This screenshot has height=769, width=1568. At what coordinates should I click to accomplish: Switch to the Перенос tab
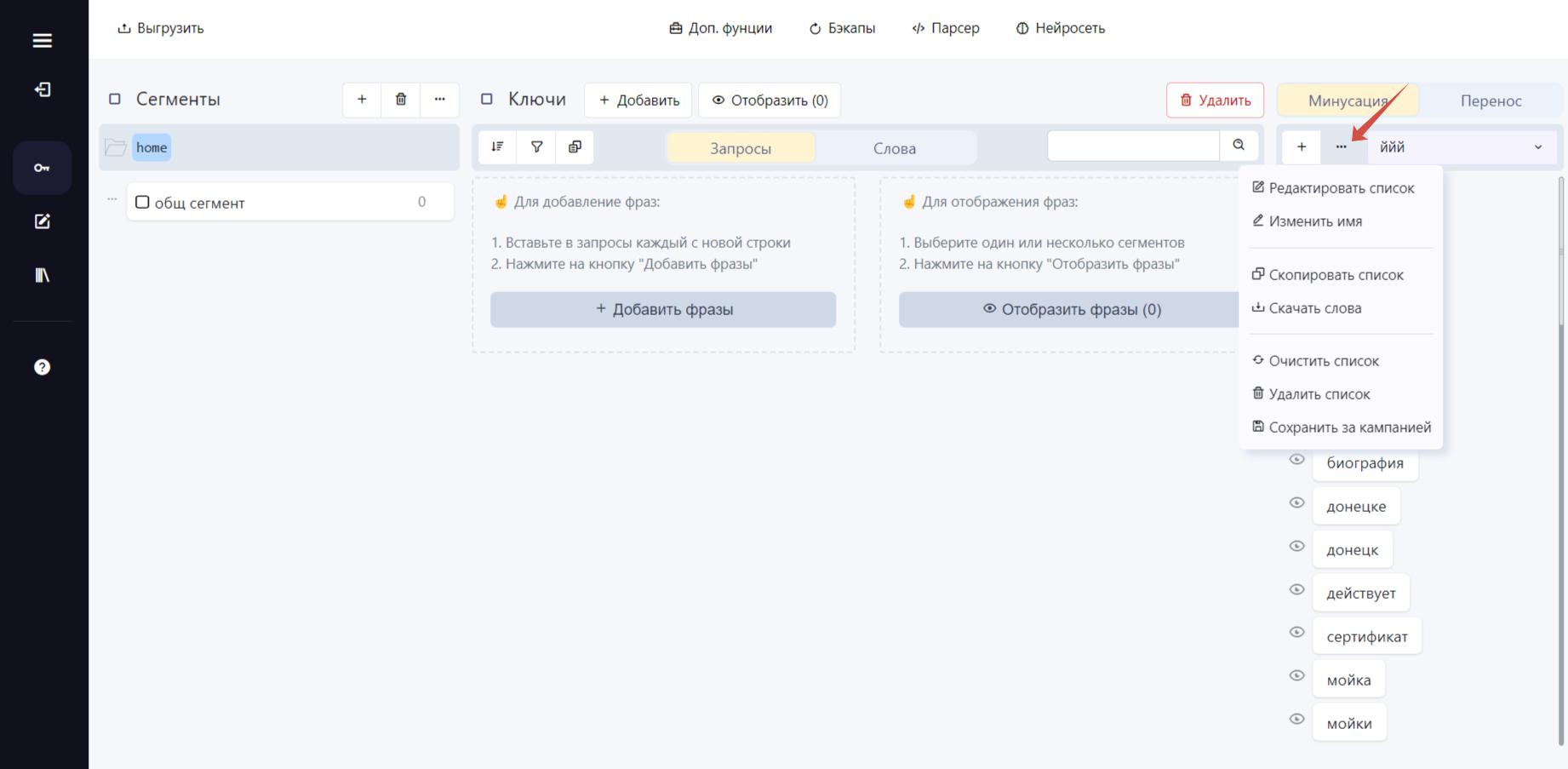[x=1491, y=100]
